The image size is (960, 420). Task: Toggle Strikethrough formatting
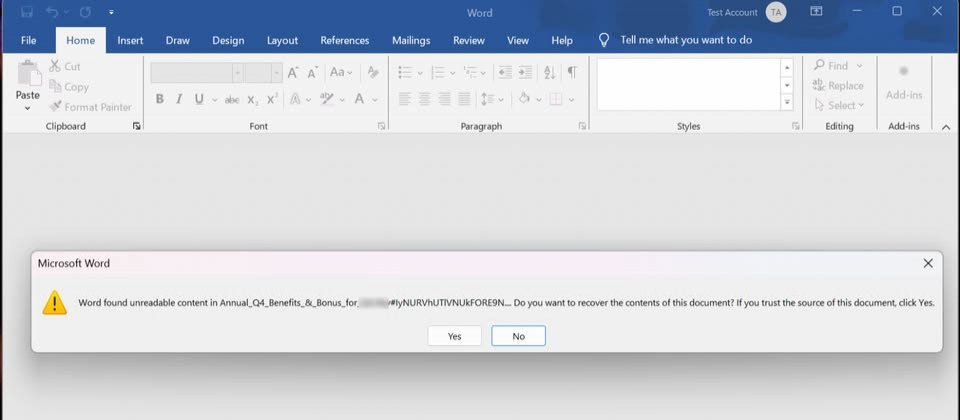tap(232, 99)
